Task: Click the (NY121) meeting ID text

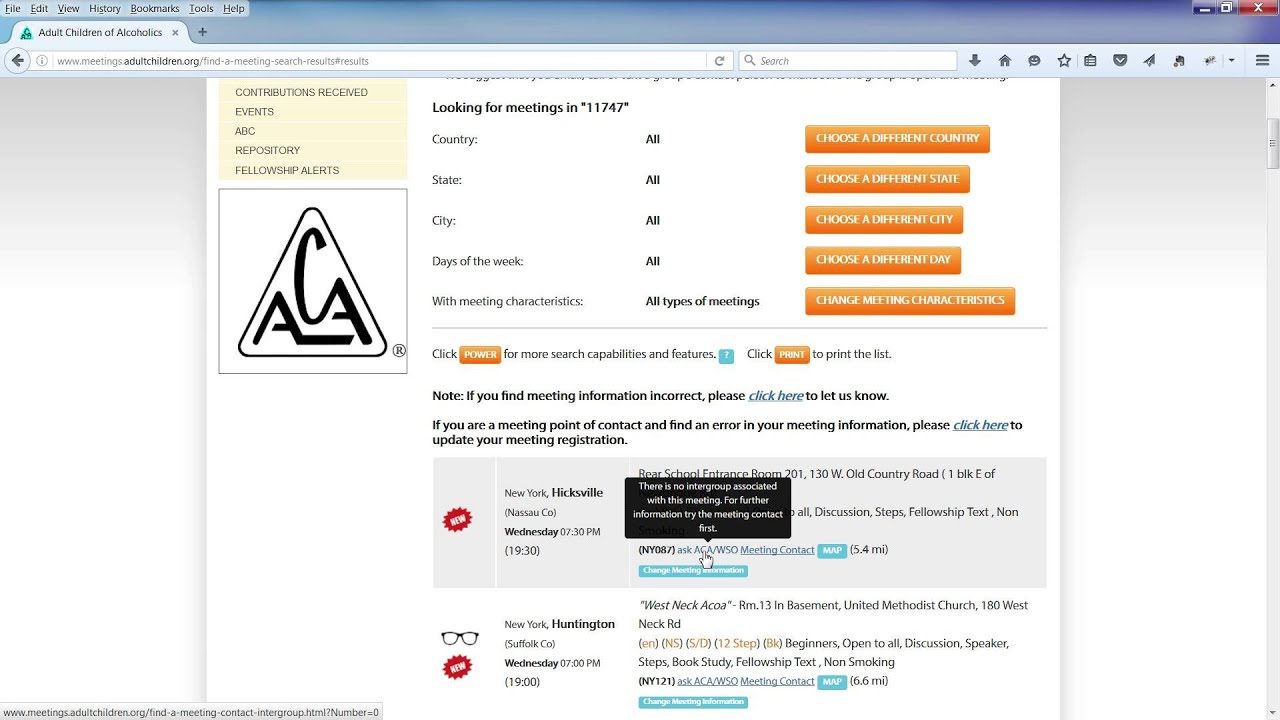Action: pyautogui.click(x=656, y=682)
